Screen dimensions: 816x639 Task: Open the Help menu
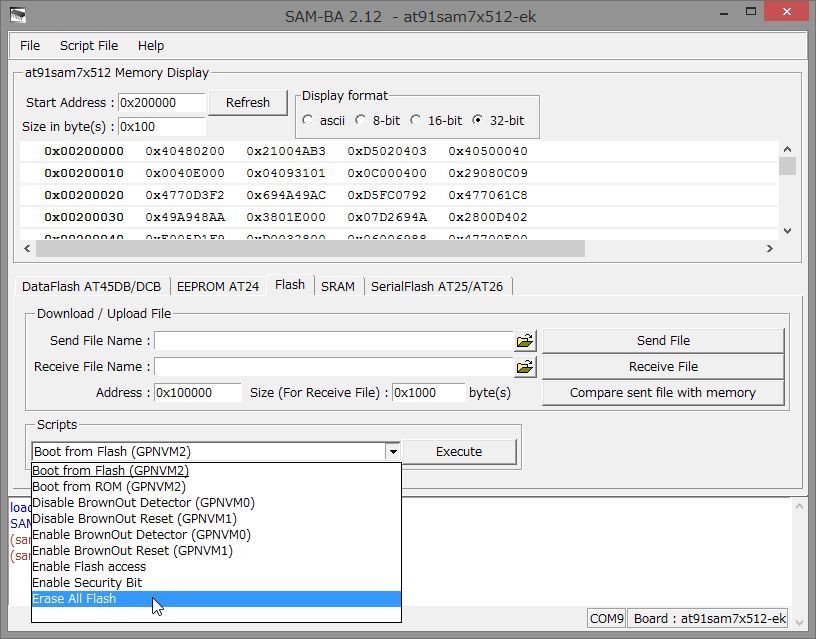151,46
